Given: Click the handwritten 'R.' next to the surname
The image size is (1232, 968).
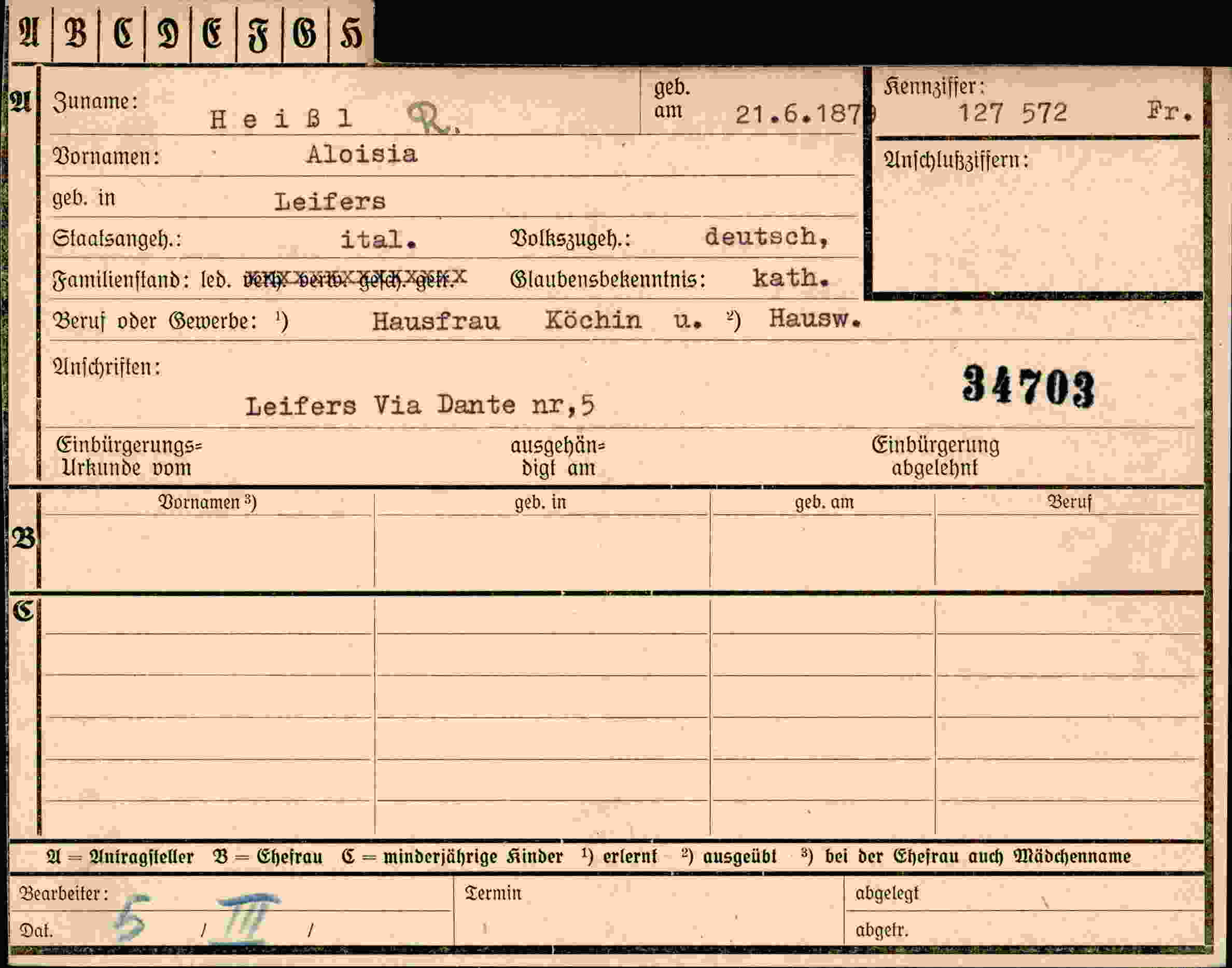Looking at the screenshot, I should pos(433,118).
